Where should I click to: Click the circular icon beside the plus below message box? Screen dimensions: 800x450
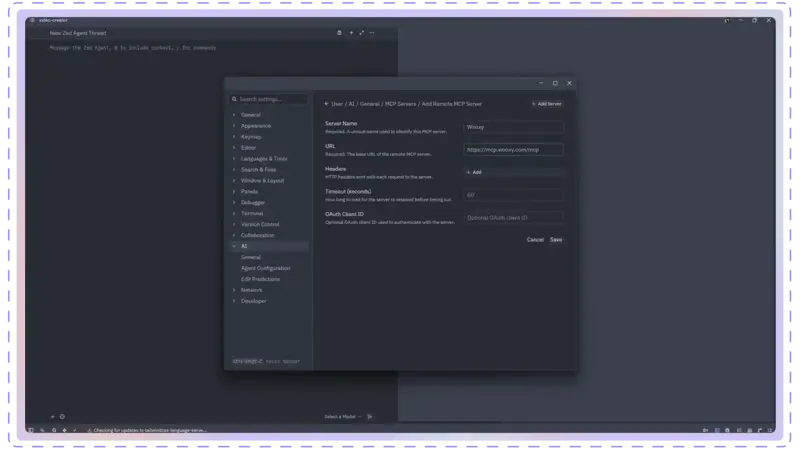pyautogui.click(x=62, y=416)
